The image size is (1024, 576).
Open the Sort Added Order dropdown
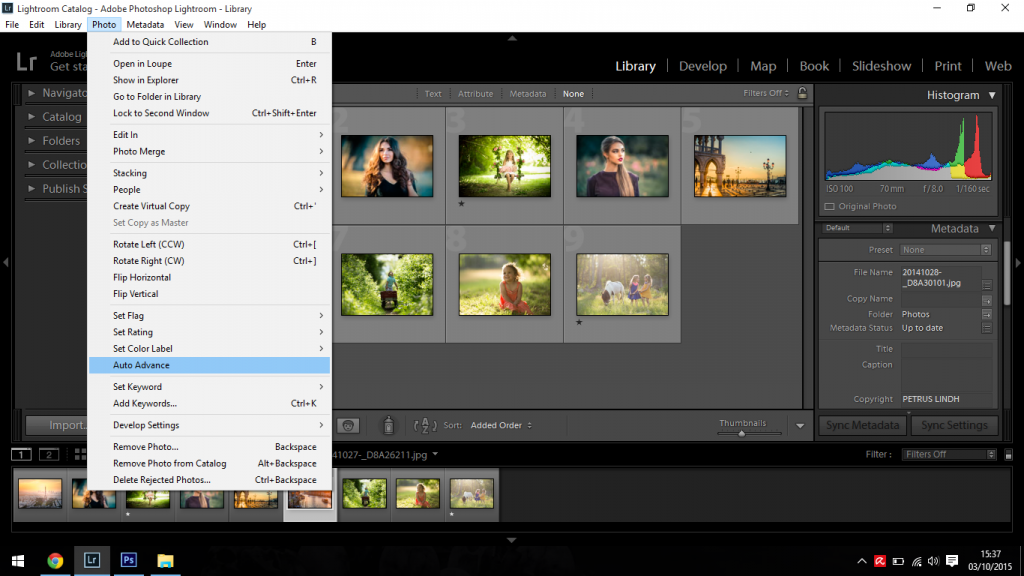pyautogui.click(x=501, y=425)
